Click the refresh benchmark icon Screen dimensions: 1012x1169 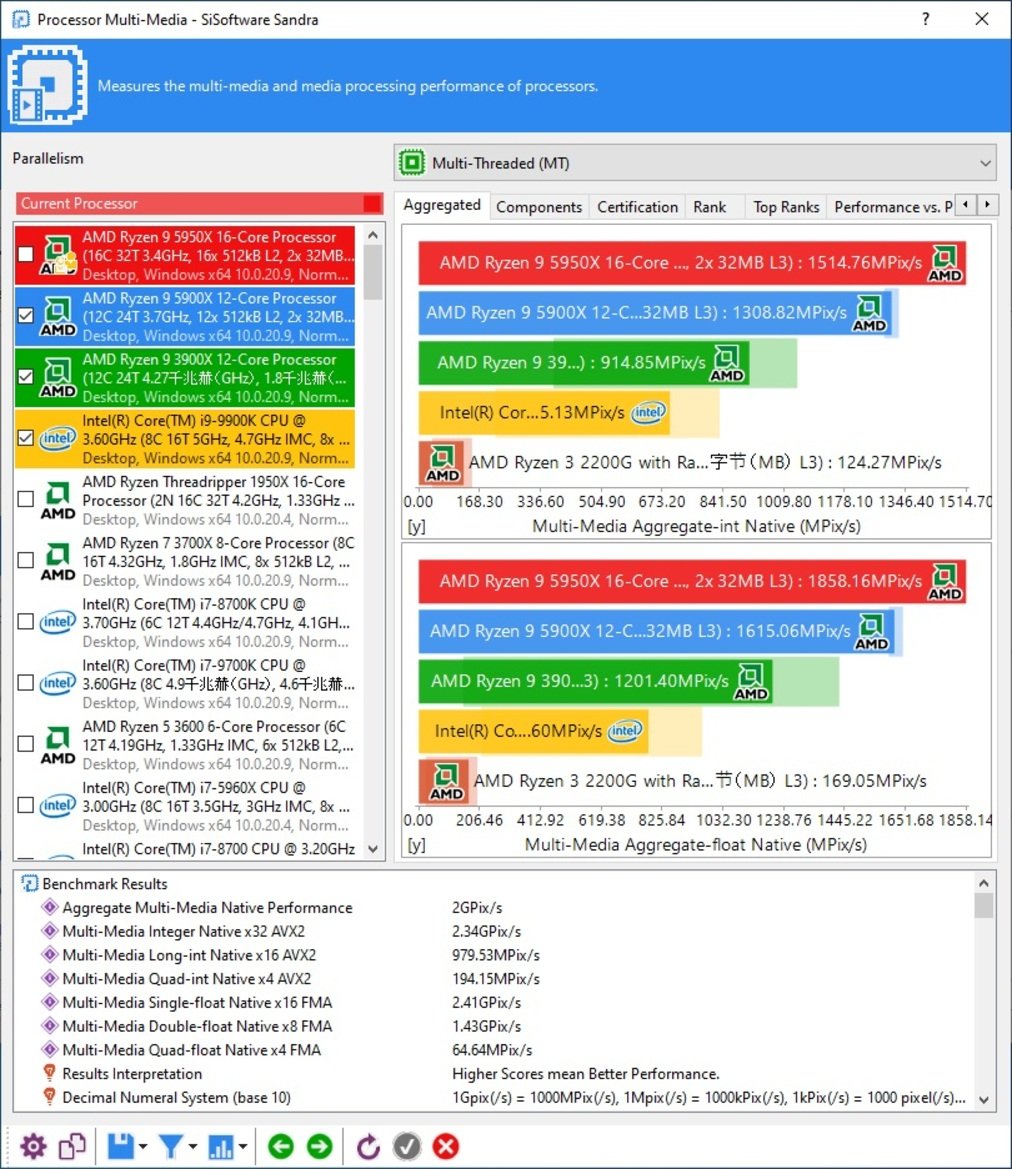click(368, 1146)
